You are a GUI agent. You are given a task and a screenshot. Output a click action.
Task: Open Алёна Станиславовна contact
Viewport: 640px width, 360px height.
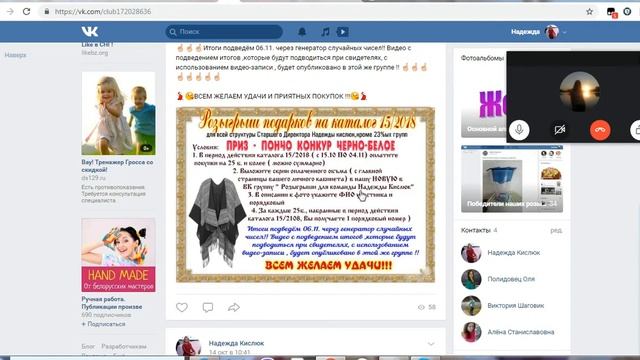[x=520, y=332]
